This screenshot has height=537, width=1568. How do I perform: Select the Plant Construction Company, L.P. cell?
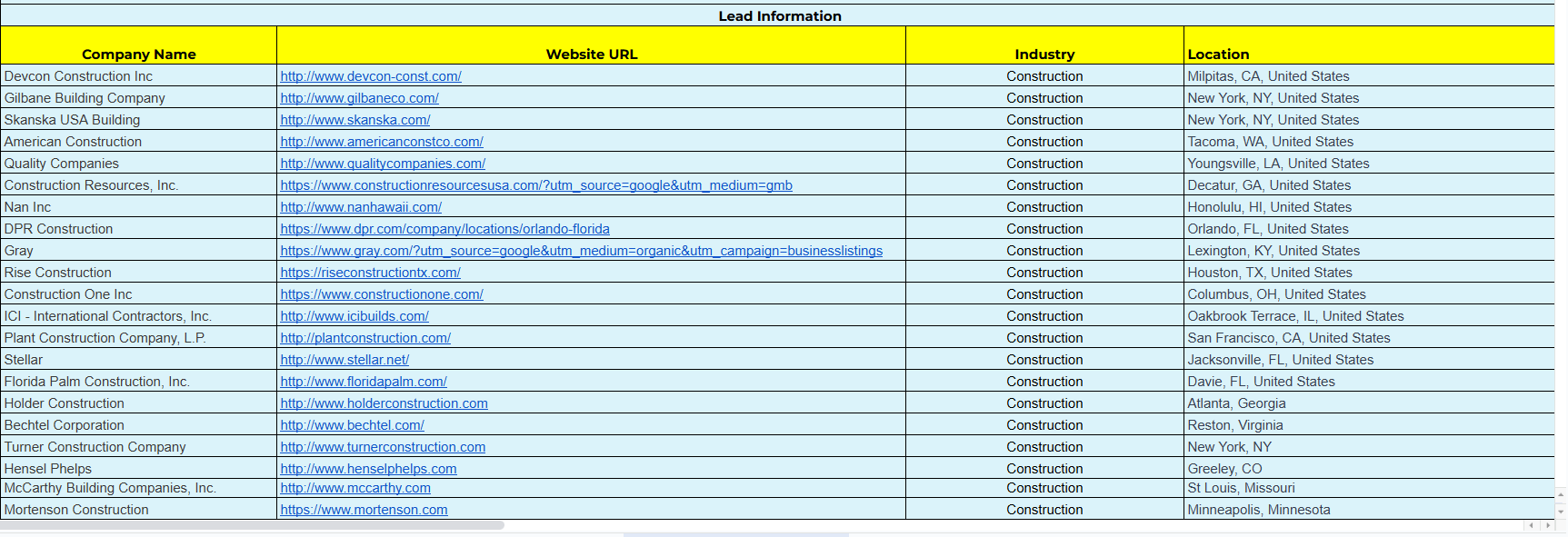tap(138, 338)
